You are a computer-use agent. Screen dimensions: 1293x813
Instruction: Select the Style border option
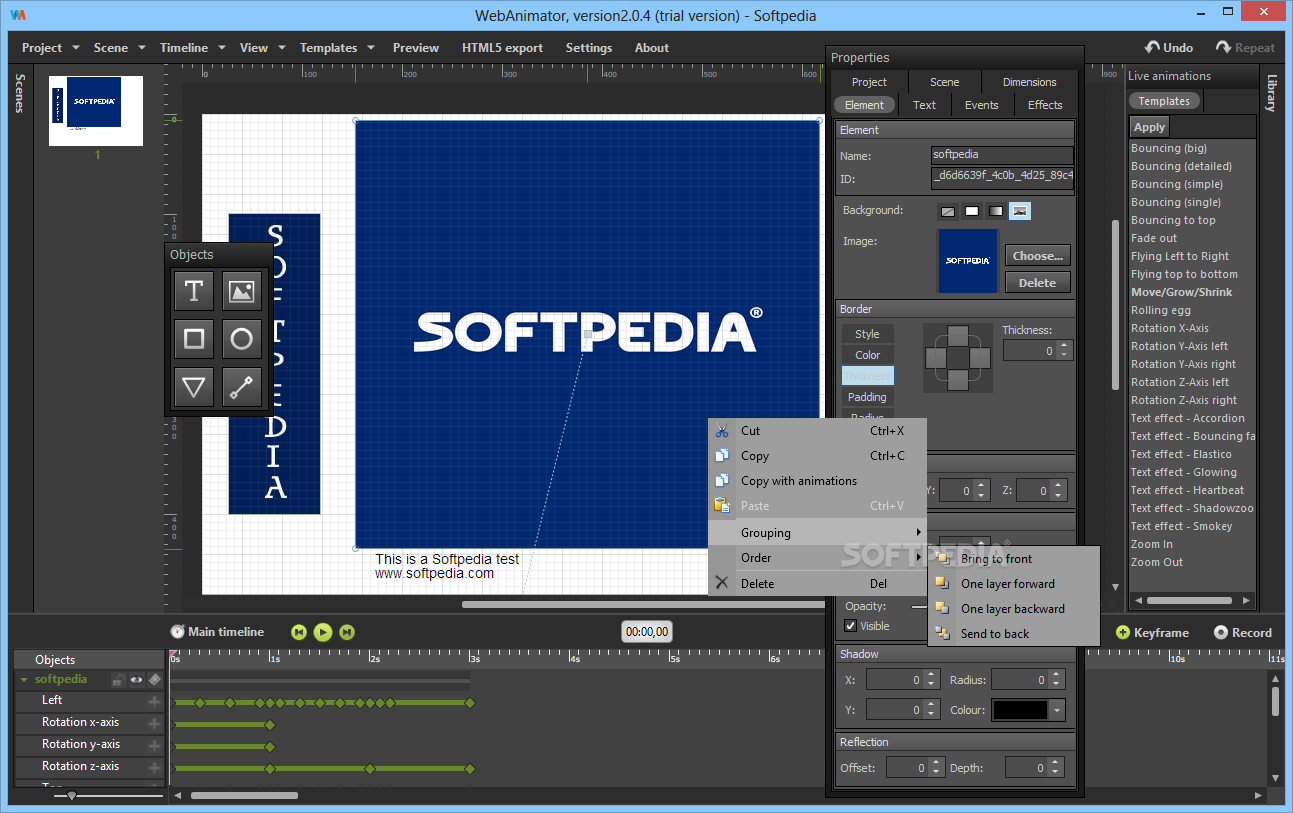868,334
